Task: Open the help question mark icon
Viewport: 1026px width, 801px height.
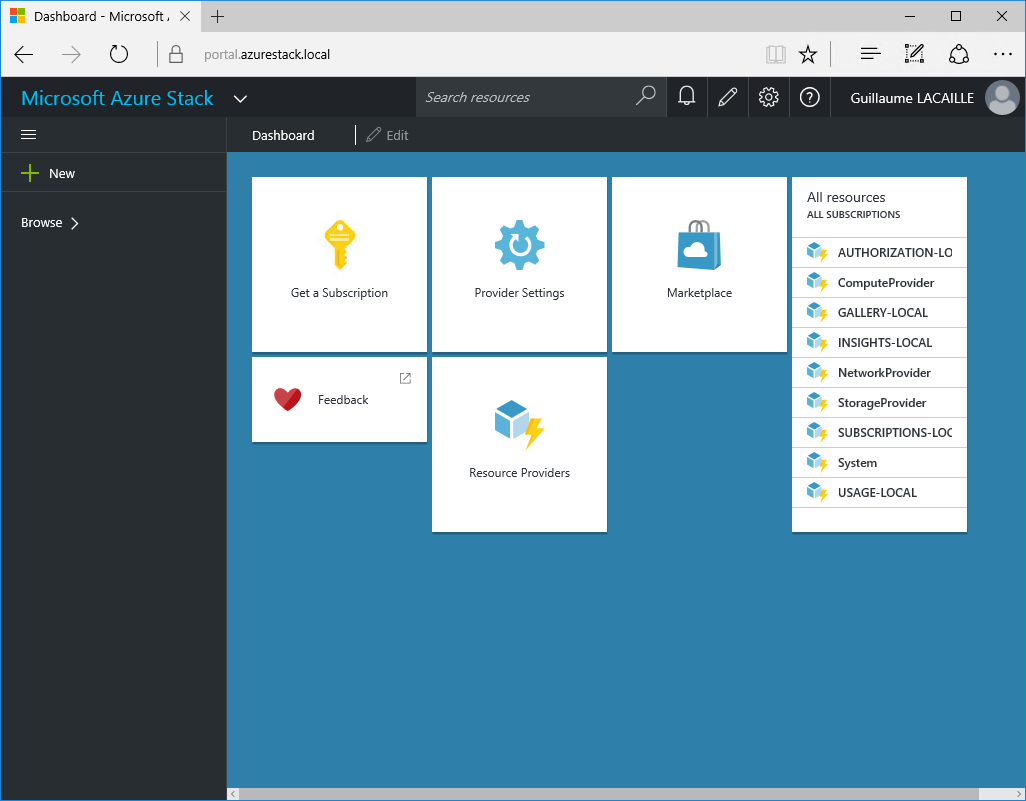Action: point(810,97)
